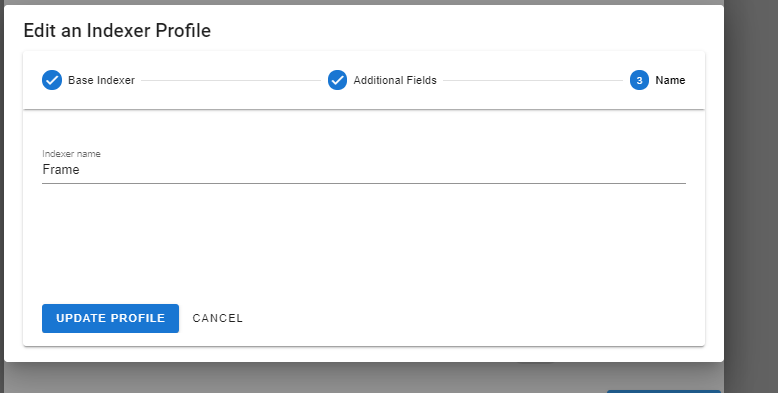This screenshot has width=778, height=393.
Task: Click connector line between Base Indexer and Additional Fields
Action: [231, 80]
